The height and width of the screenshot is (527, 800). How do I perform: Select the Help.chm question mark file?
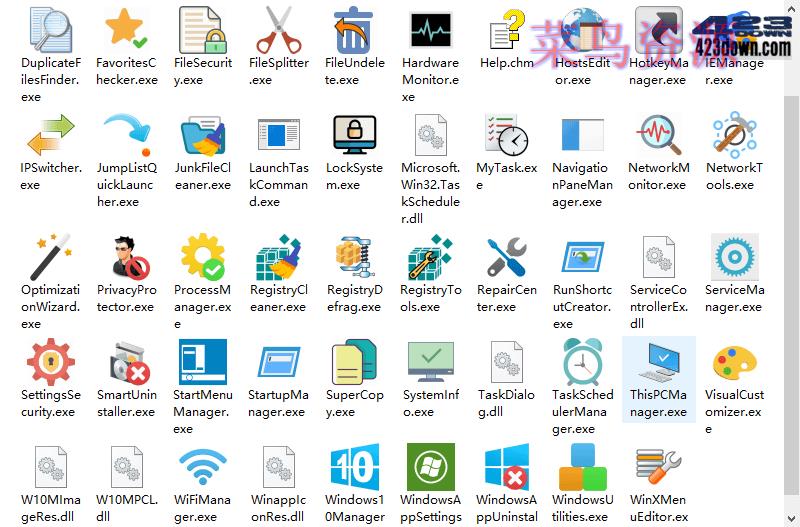click(x=507, y=30)
